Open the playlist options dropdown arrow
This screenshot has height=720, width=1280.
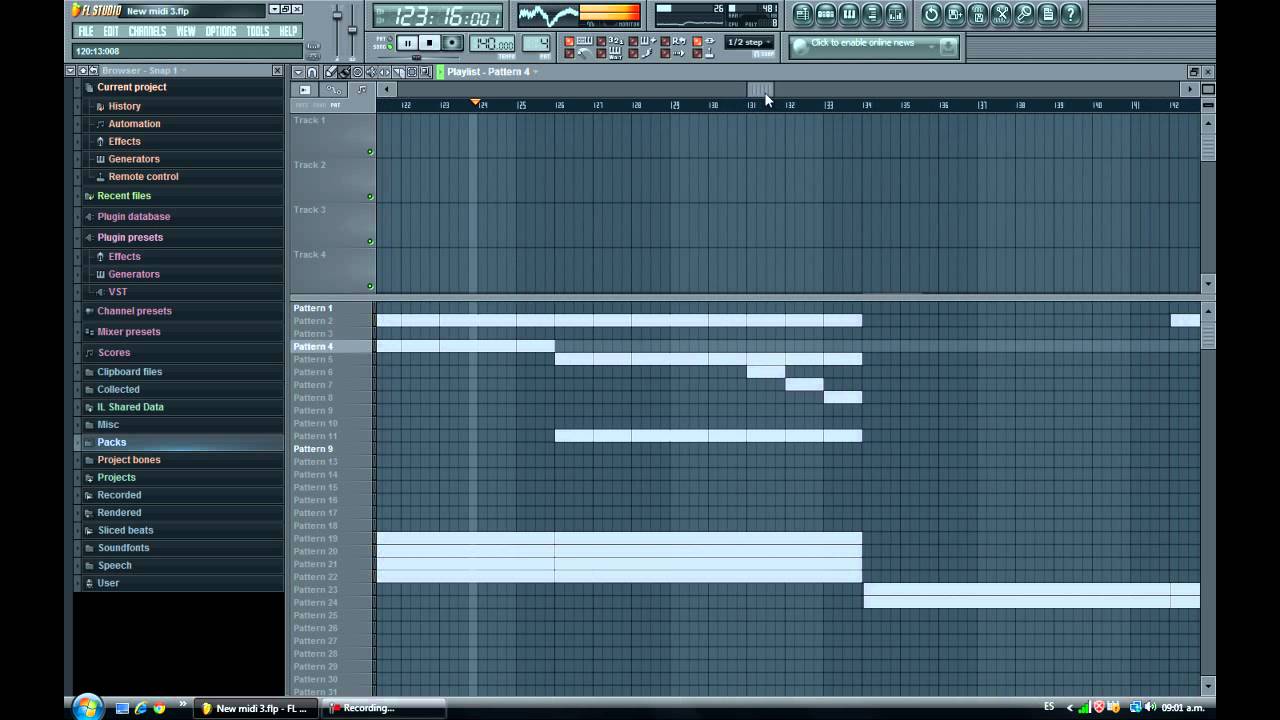(298, 72)
